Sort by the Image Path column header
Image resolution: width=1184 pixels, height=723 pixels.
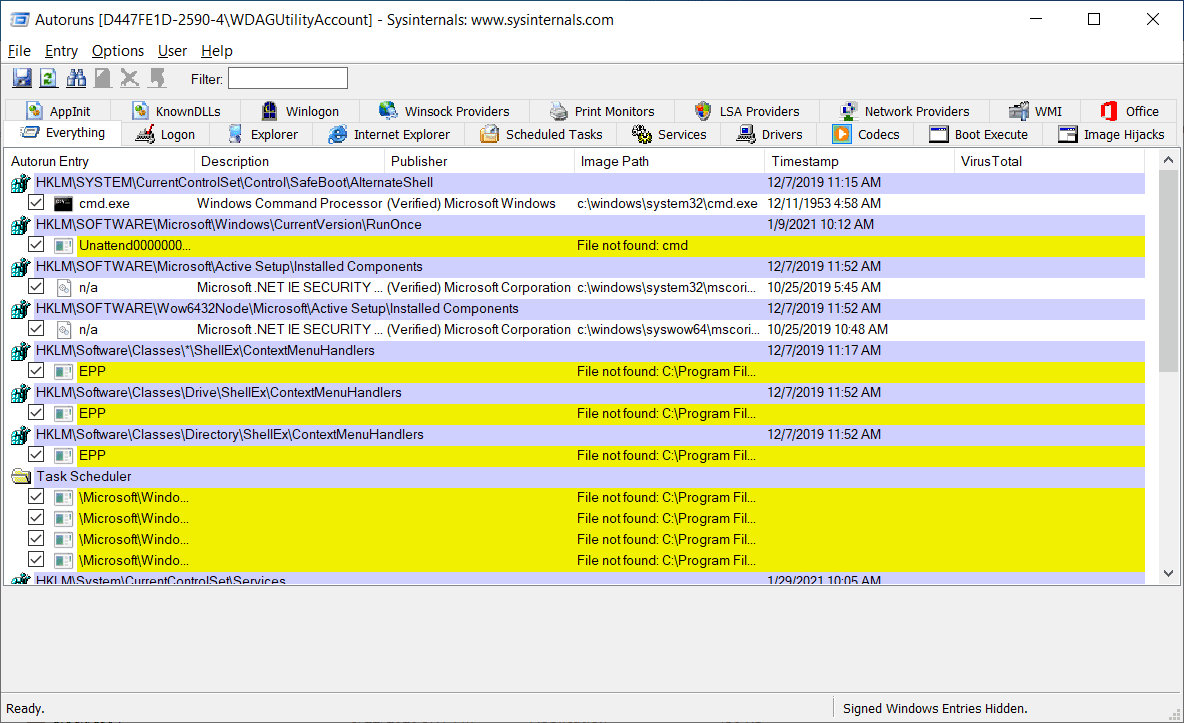point(670,161)
